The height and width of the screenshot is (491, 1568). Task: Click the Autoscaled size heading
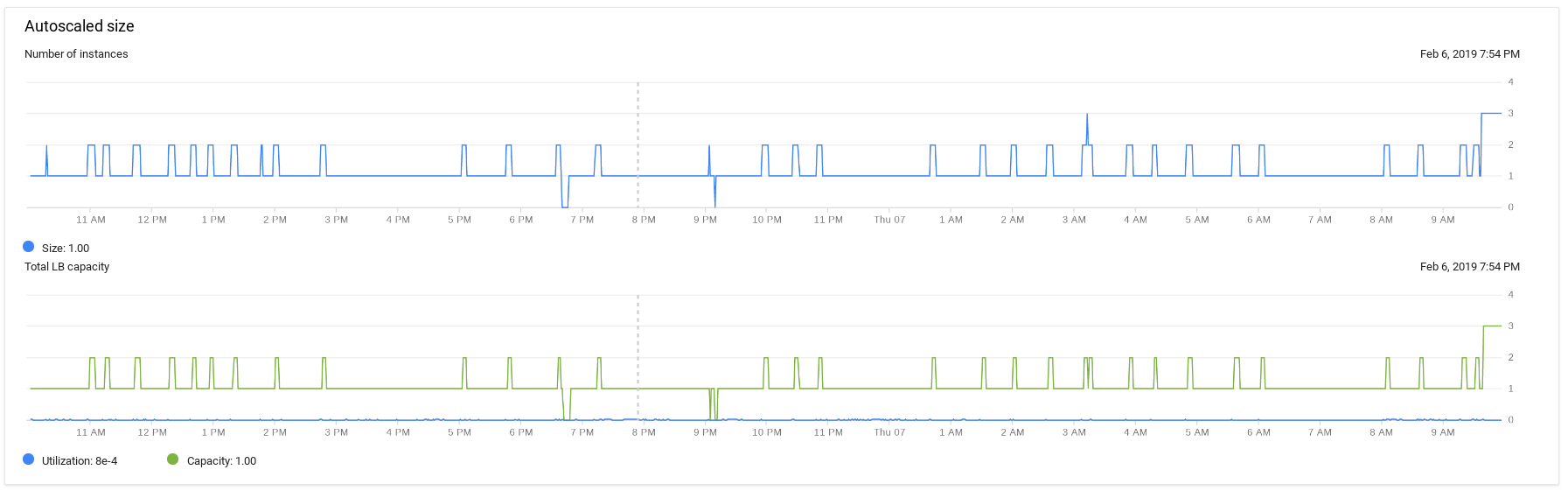pyautogui.click(x=80, y=26)
